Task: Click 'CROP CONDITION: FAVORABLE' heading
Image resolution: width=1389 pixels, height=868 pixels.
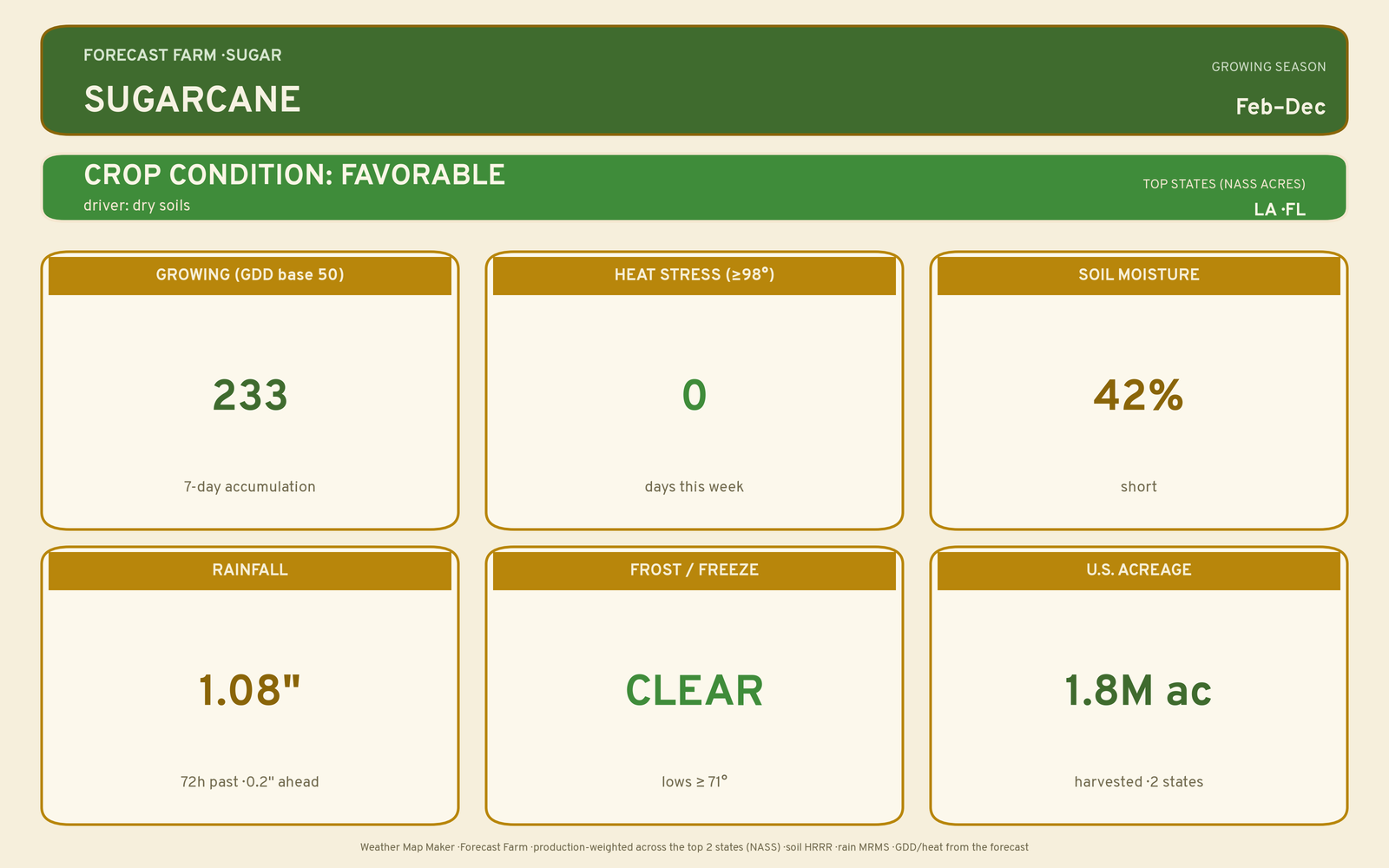Action: (x=294, y=175)
